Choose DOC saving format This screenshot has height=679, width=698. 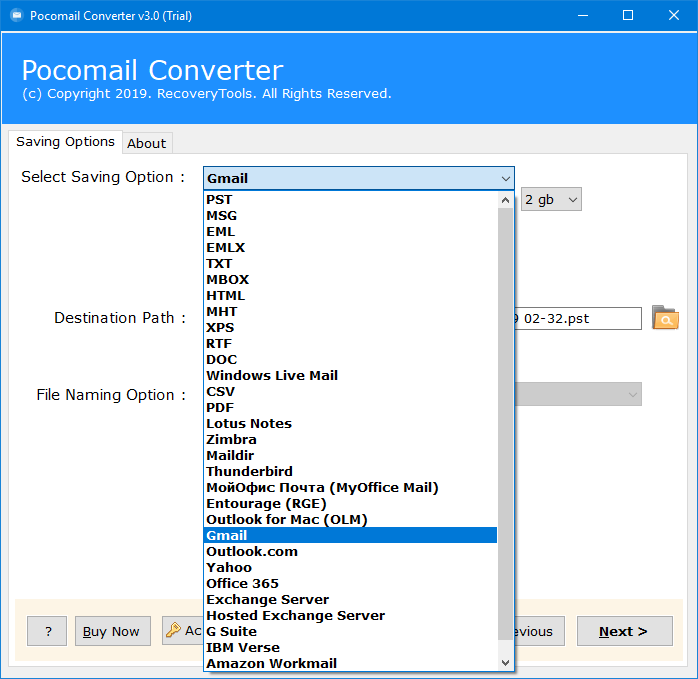[350, 360]
